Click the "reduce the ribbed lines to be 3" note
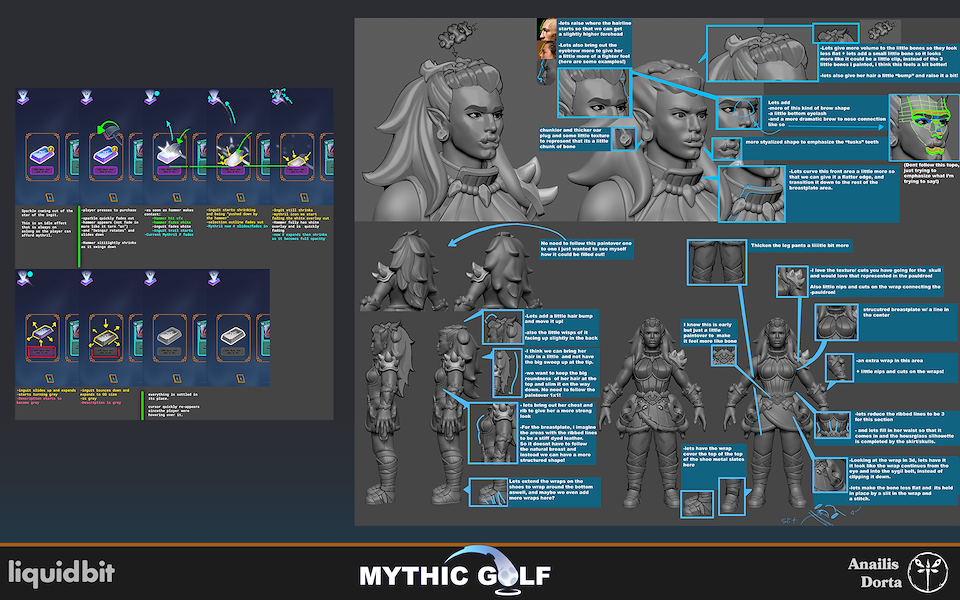Image resolution: width=960 pixels, height=600 pixels. [899, 418]
